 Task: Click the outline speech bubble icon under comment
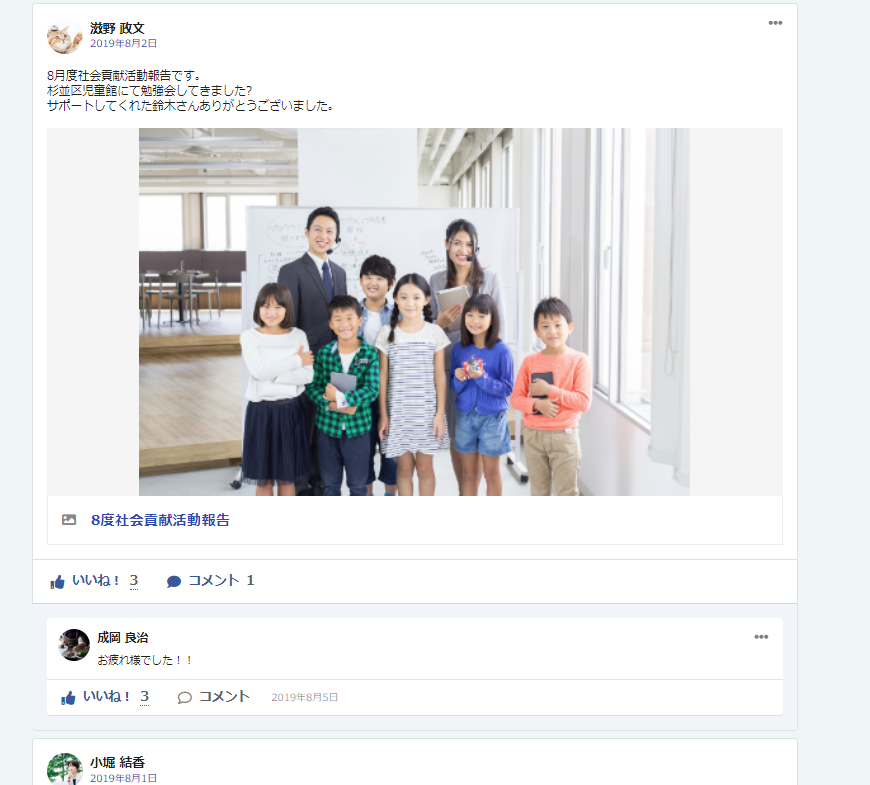[185, 697]
